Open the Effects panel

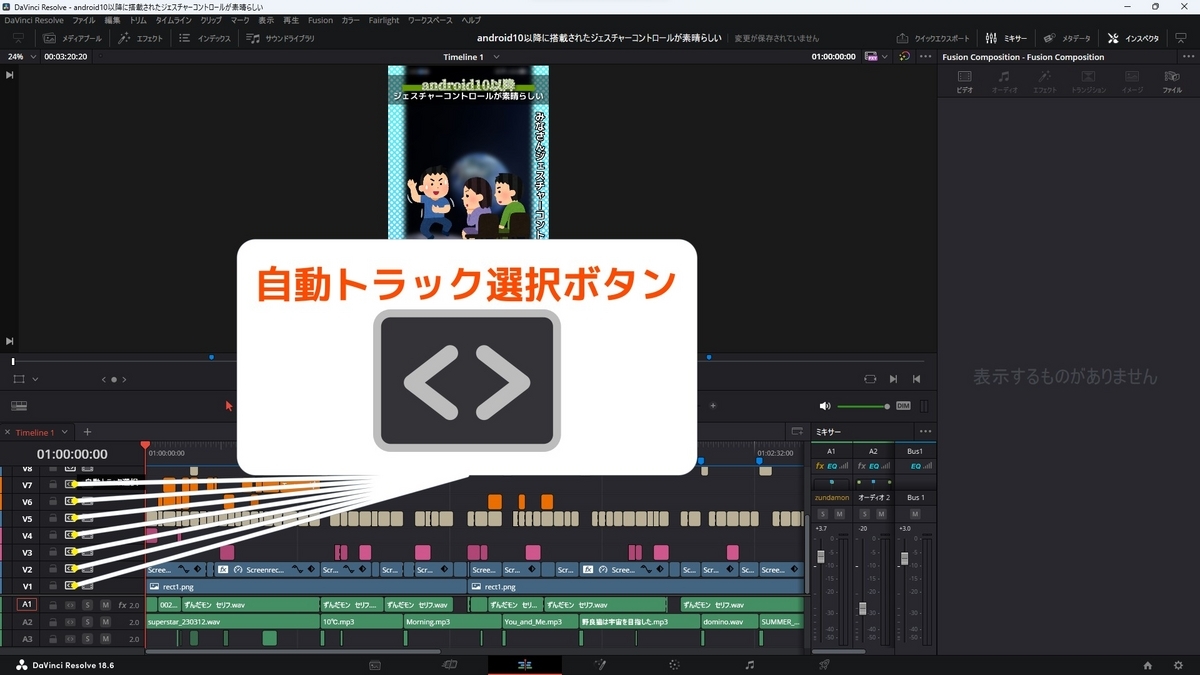[141, 38]
